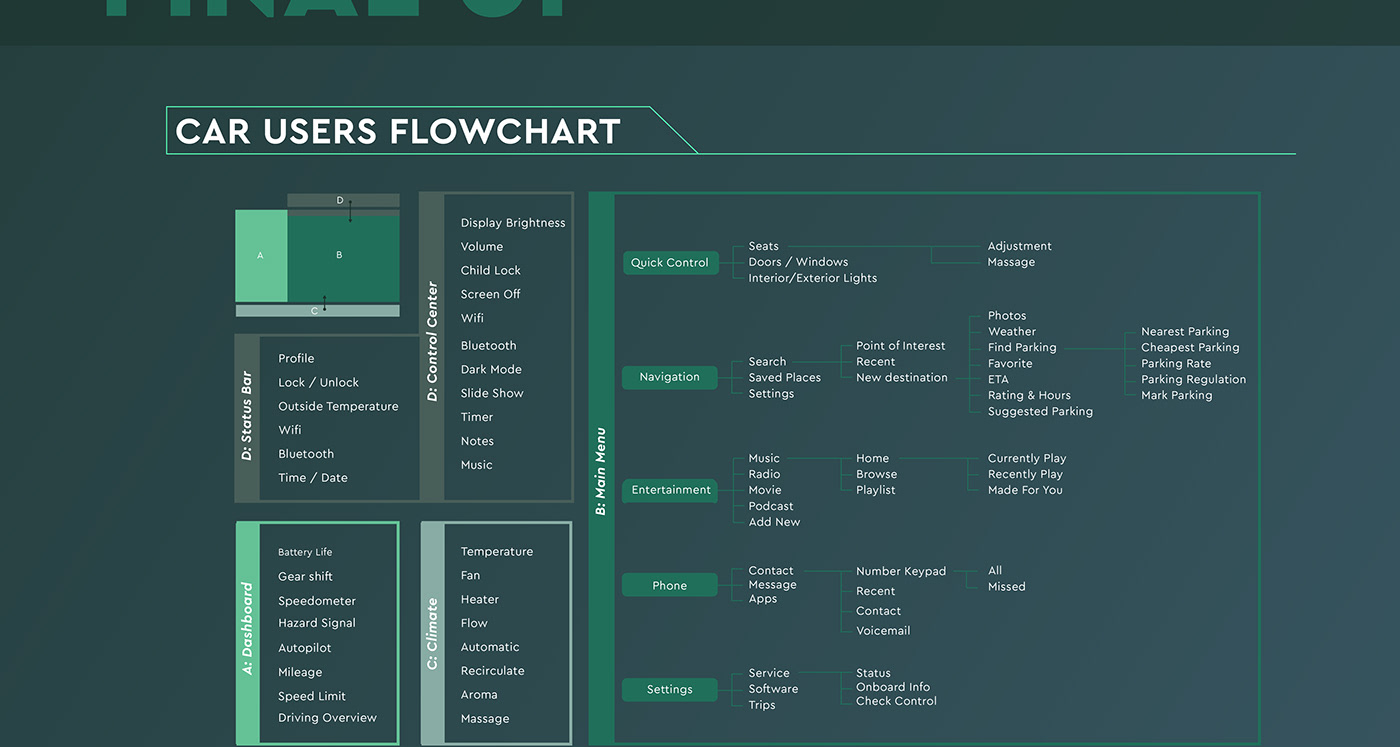Click the Display Brightness item

point(513,223)
